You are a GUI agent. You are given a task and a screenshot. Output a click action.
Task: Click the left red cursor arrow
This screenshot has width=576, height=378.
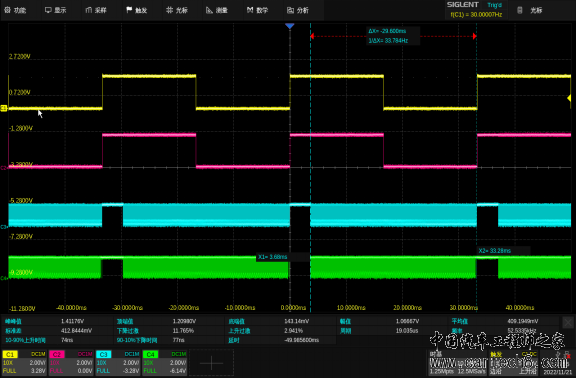tap(312, 36)
